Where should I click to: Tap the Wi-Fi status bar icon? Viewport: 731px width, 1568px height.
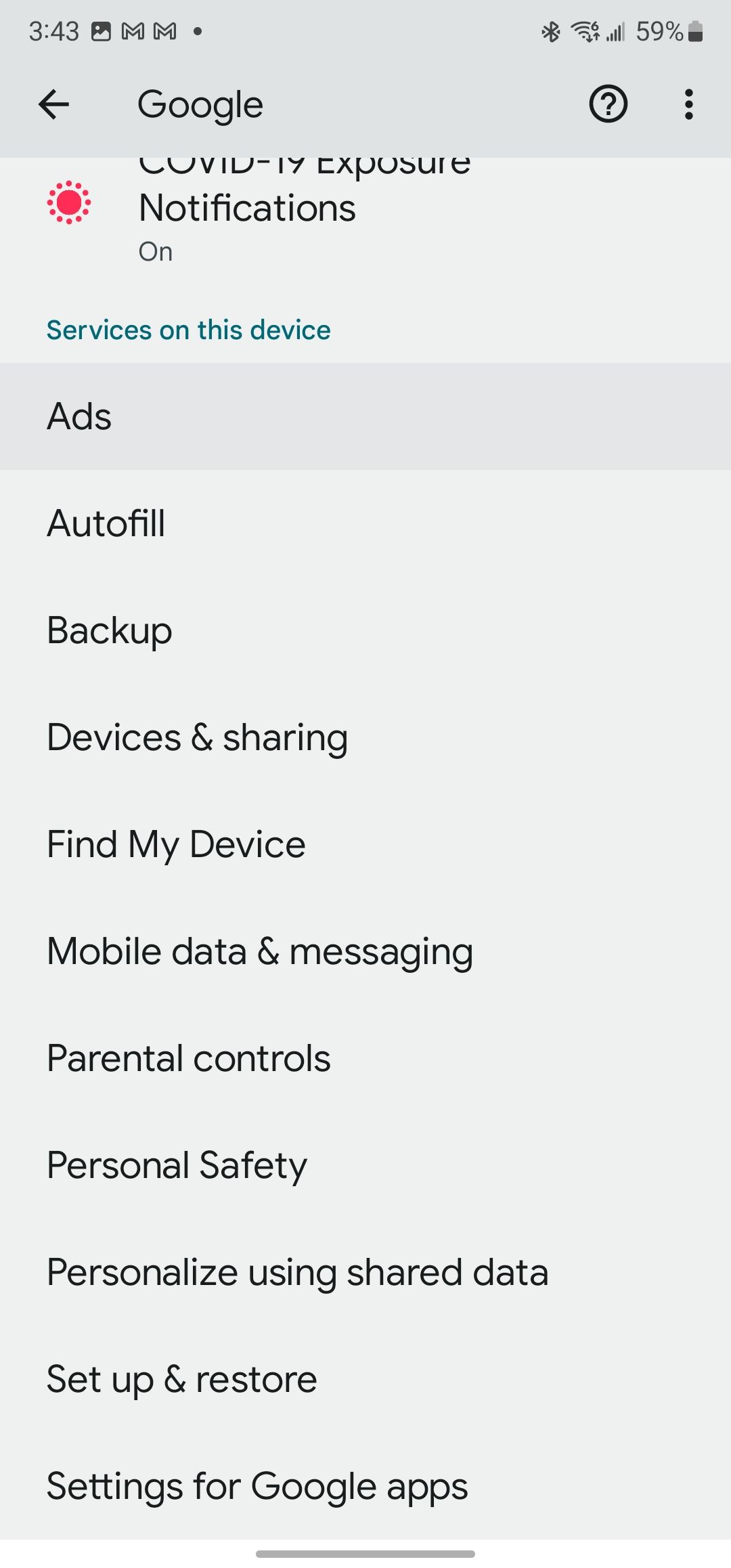(583, 31)
